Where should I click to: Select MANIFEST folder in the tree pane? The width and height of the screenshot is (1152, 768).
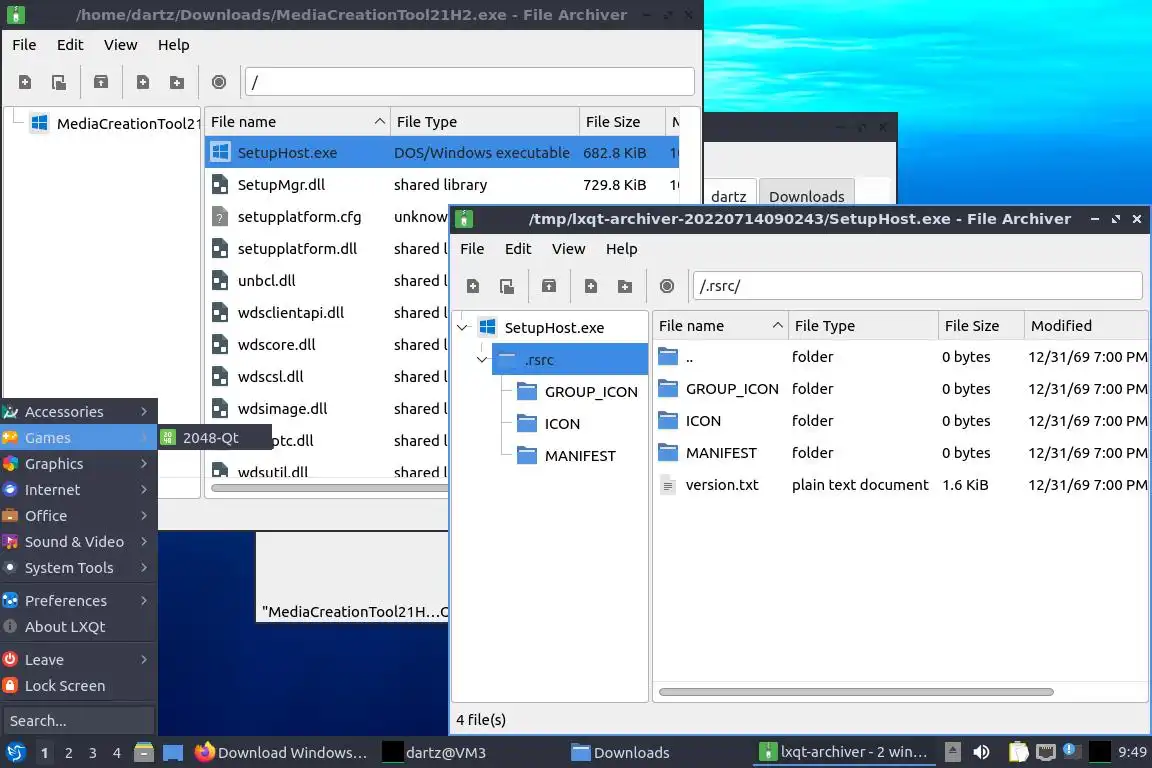(567, 456)
